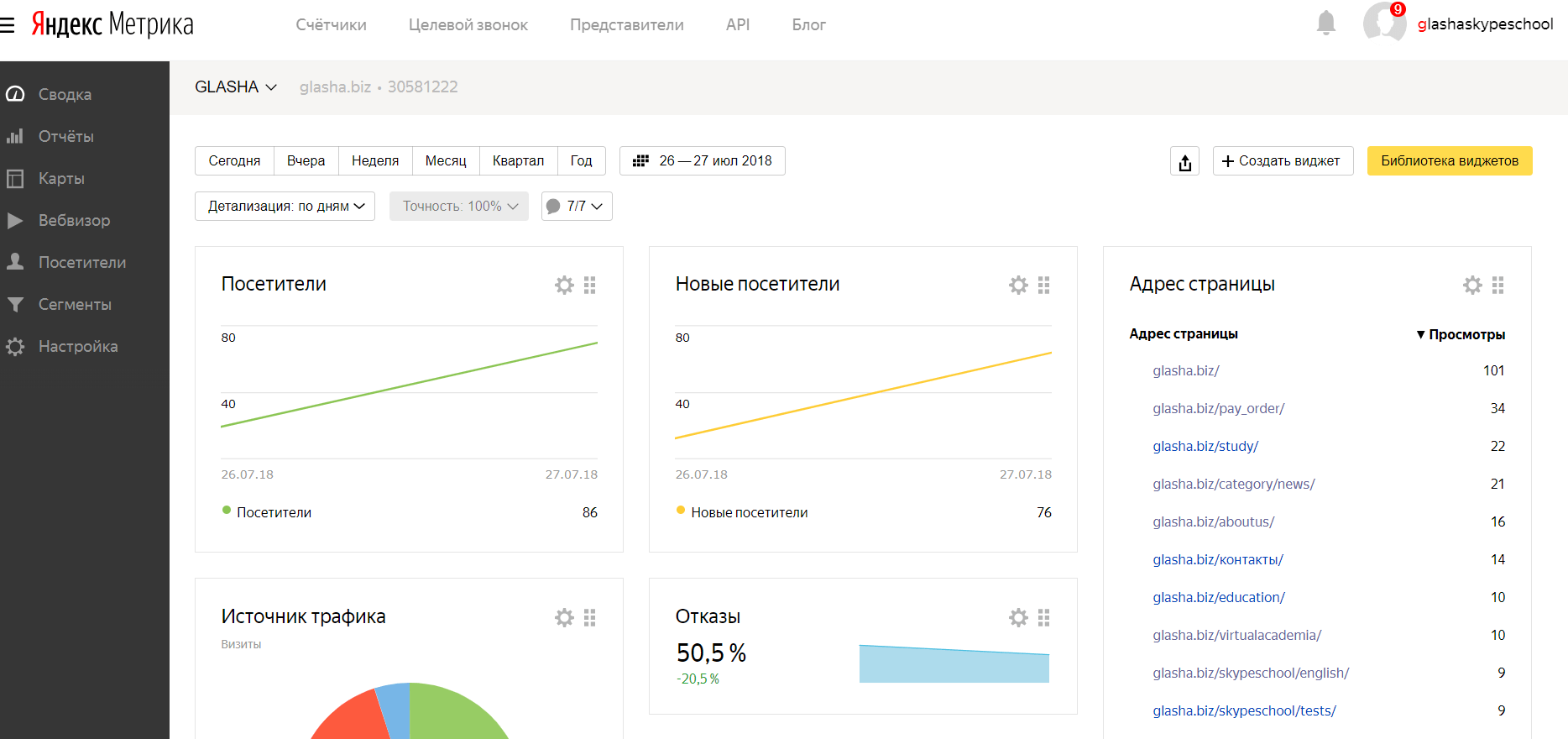Open gear icon on Источник трафика widget
This screenshot has width=1568, height=739.
[x=564, y=618]
